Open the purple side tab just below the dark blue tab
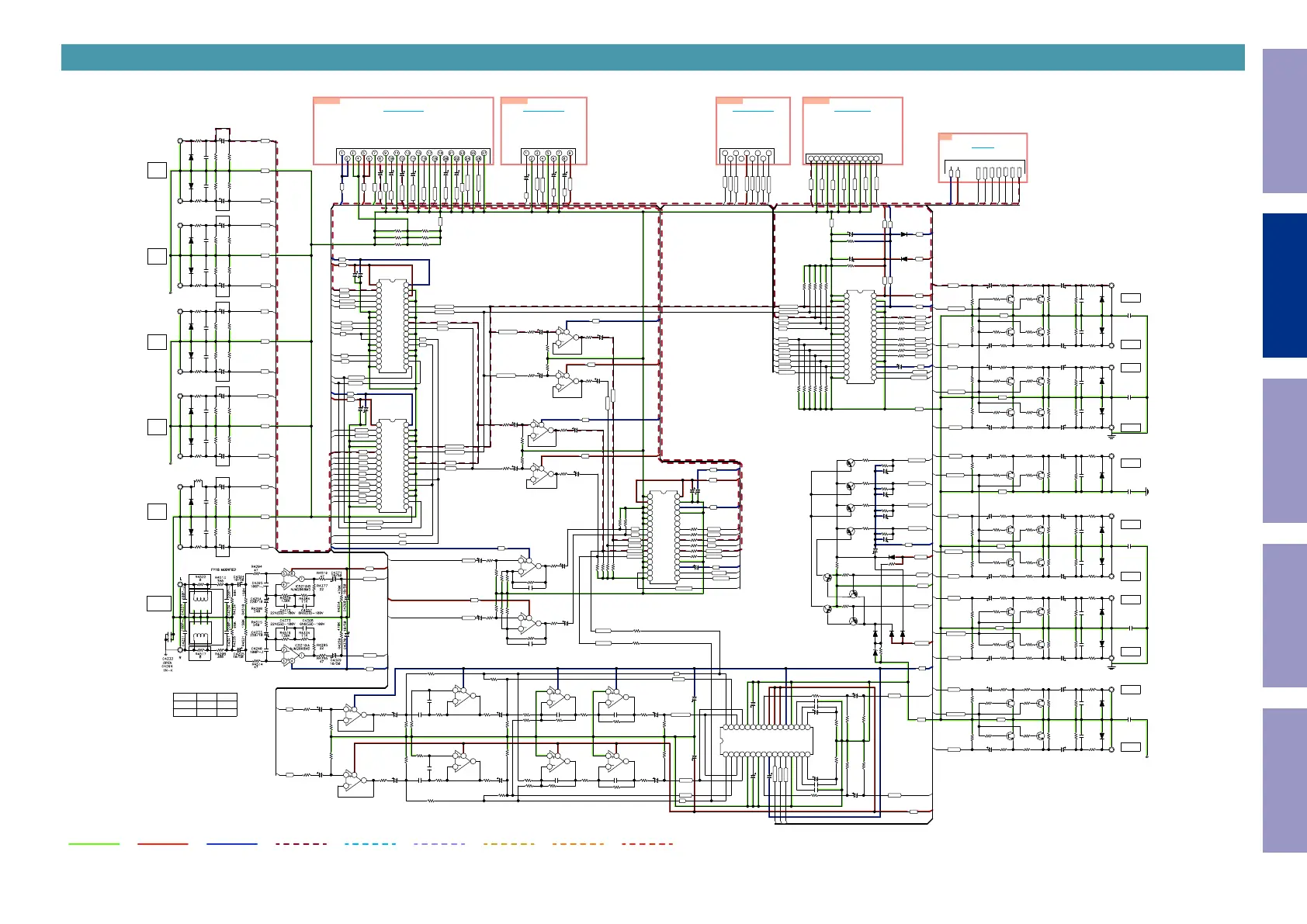 [x=1284, y=450]
